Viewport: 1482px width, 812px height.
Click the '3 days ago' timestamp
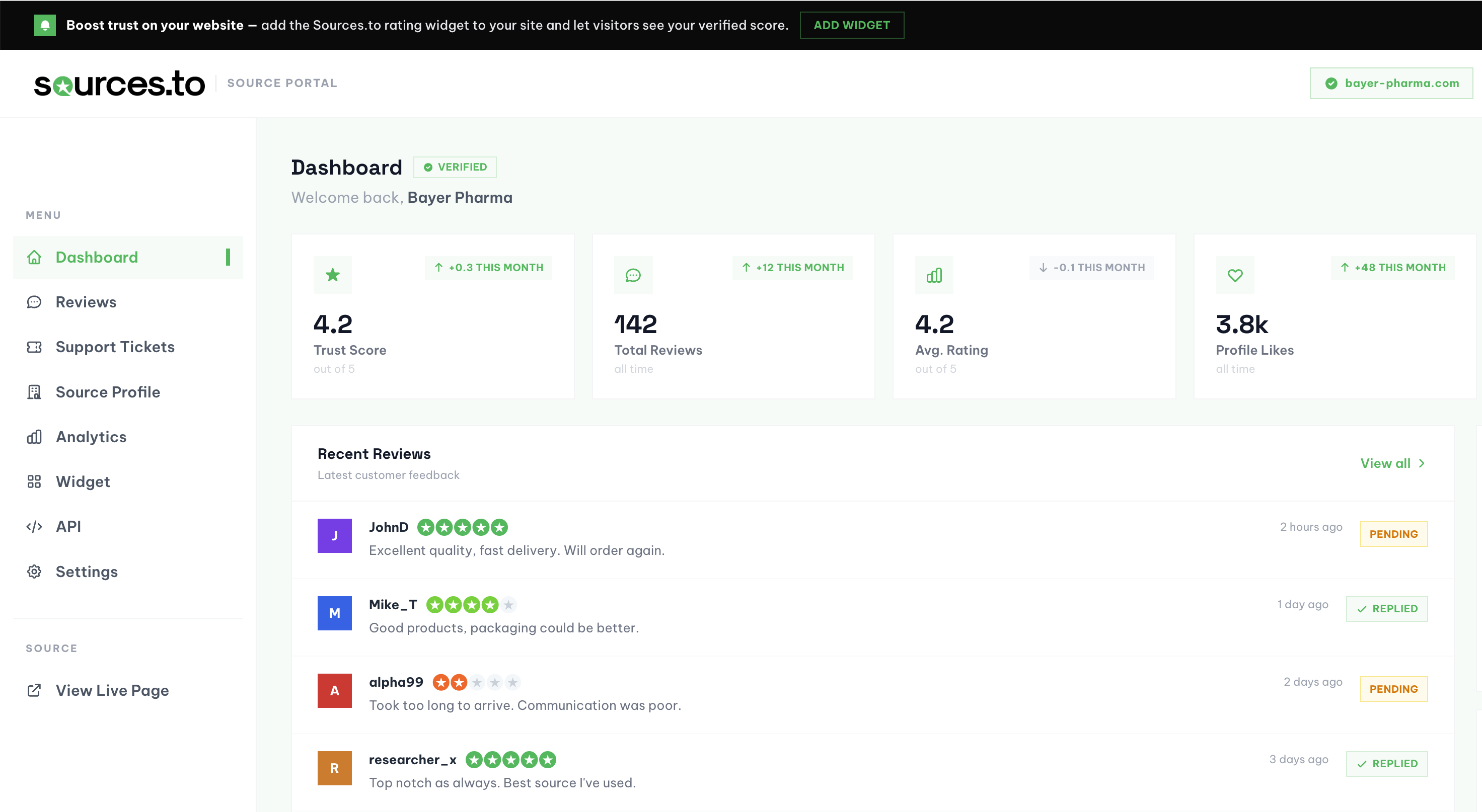coord(1298,759)
